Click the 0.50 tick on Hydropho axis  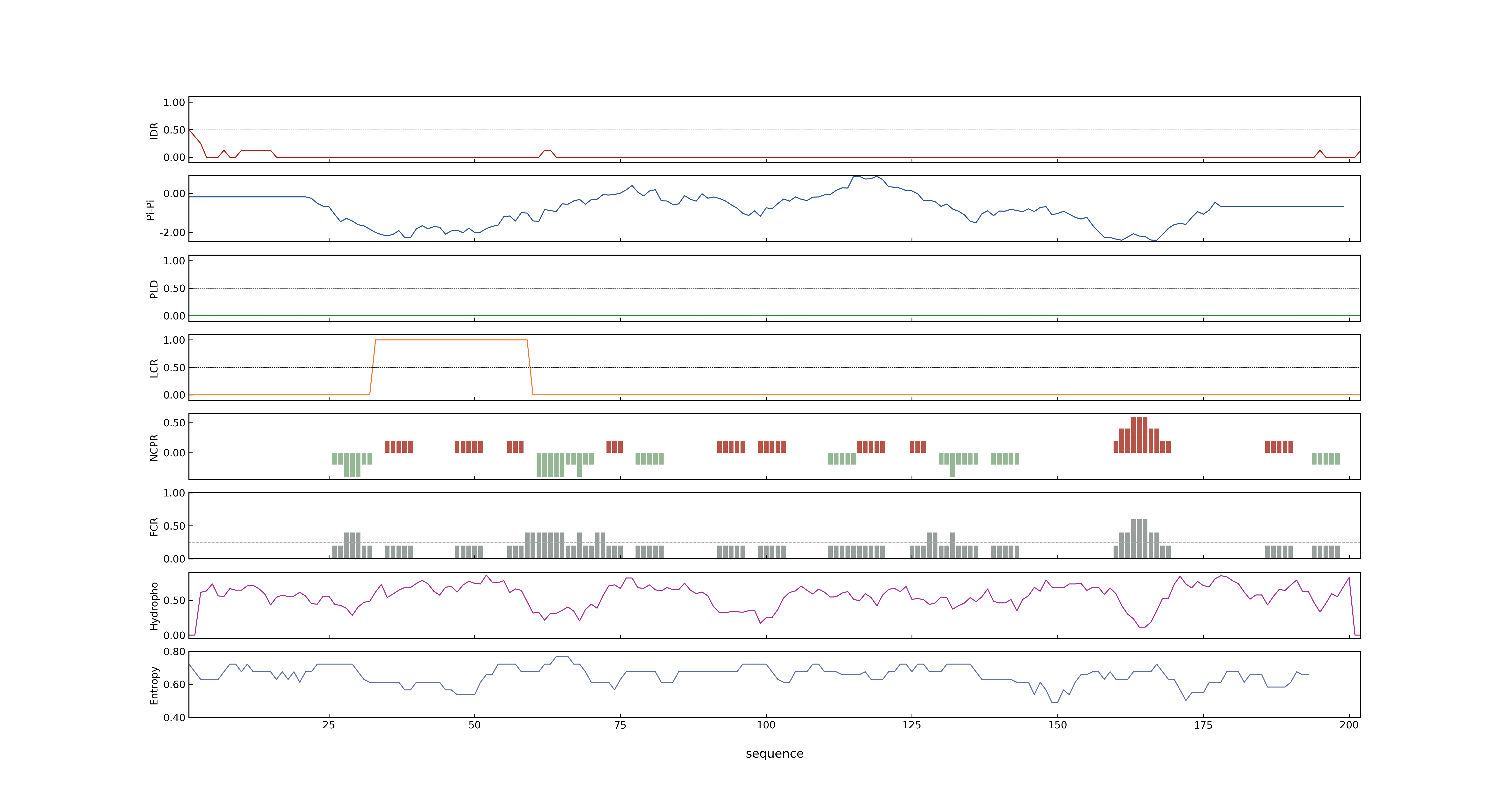[174, 600]
